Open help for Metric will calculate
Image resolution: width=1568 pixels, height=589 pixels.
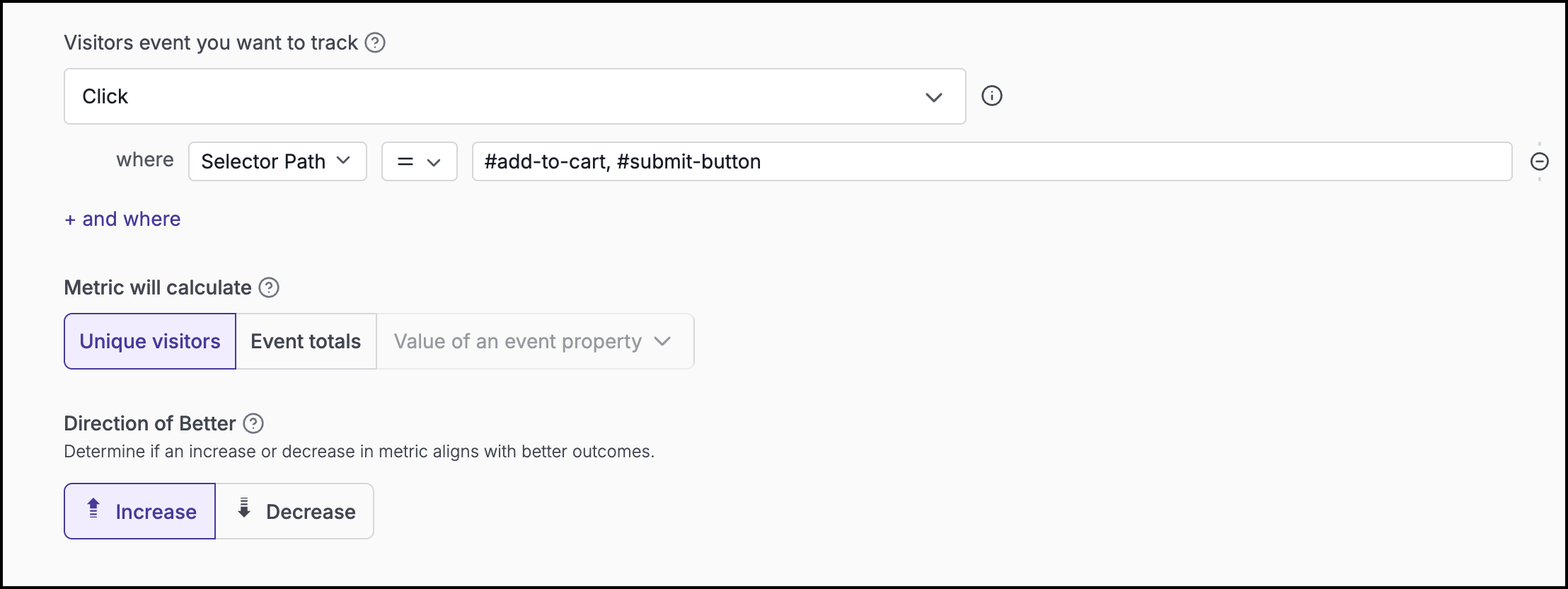(269, 287)
